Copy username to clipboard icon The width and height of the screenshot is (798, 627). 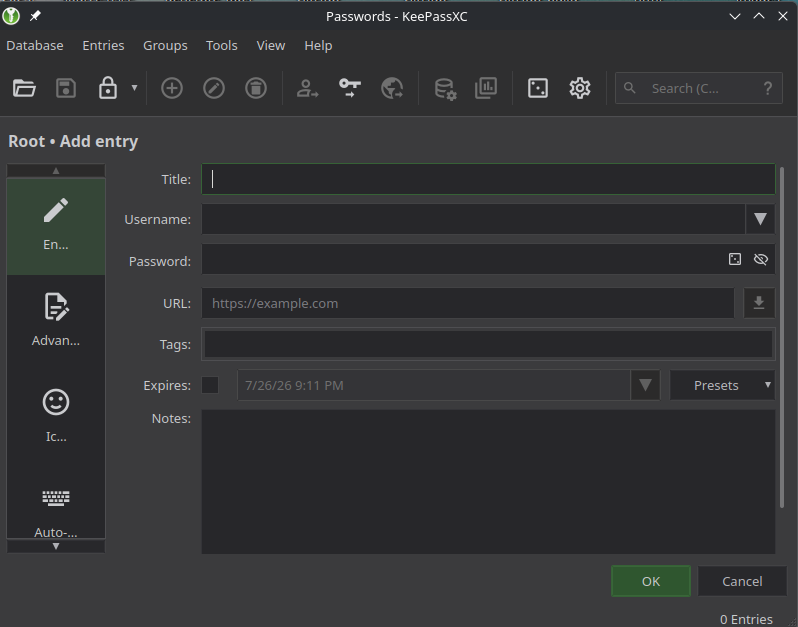click(x=307, y=88)
